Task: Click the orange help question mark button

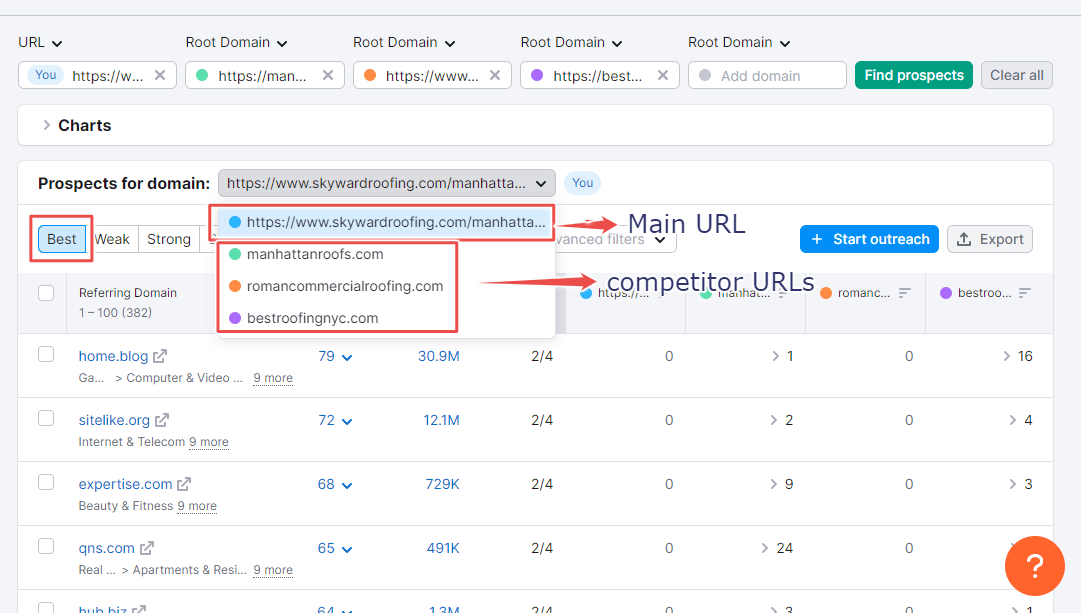Action: (1034, 566)
